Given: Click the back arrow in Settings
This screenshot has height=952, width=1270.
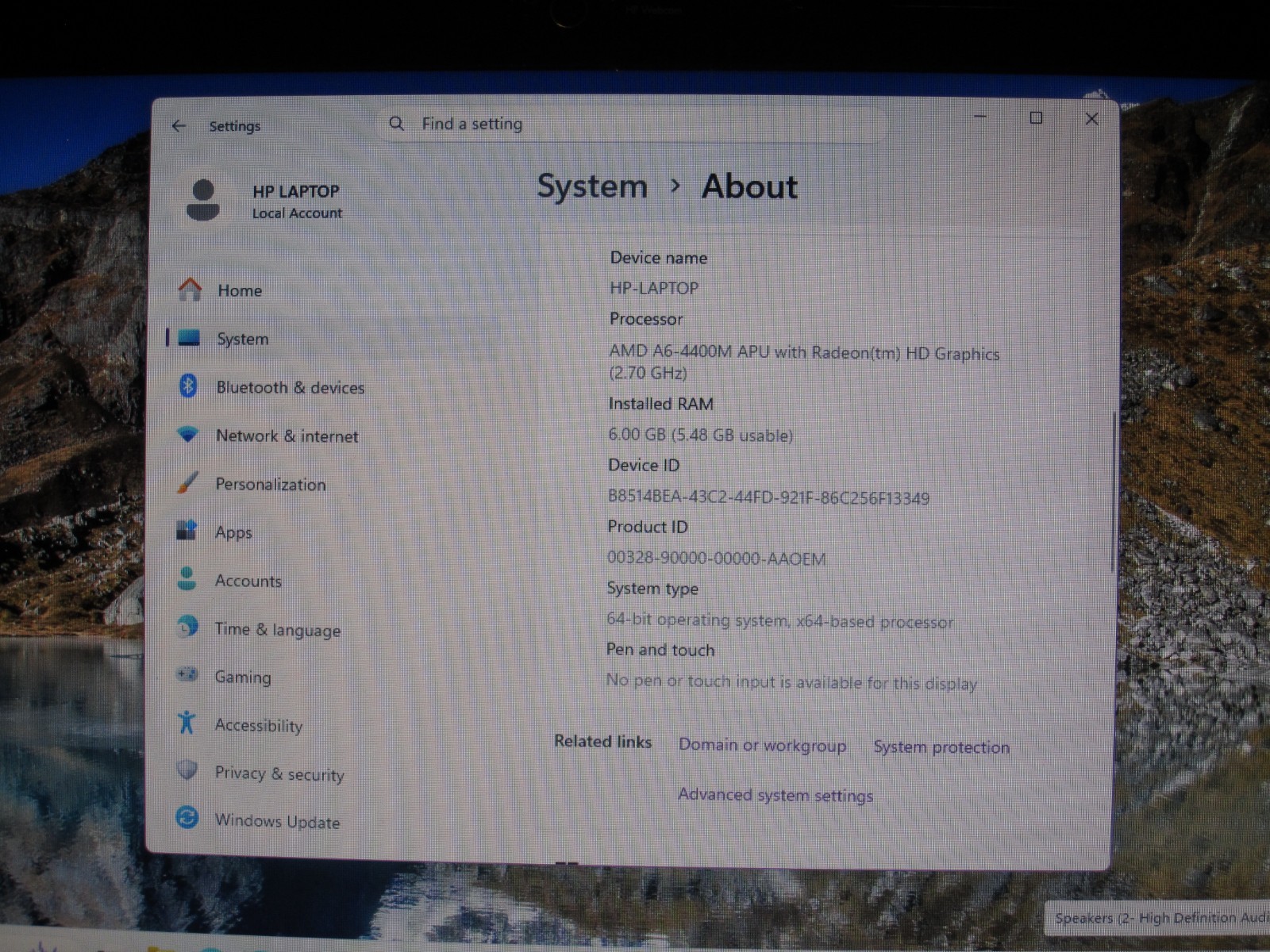Looking at the screenshot, I should [x=179, y=125].
